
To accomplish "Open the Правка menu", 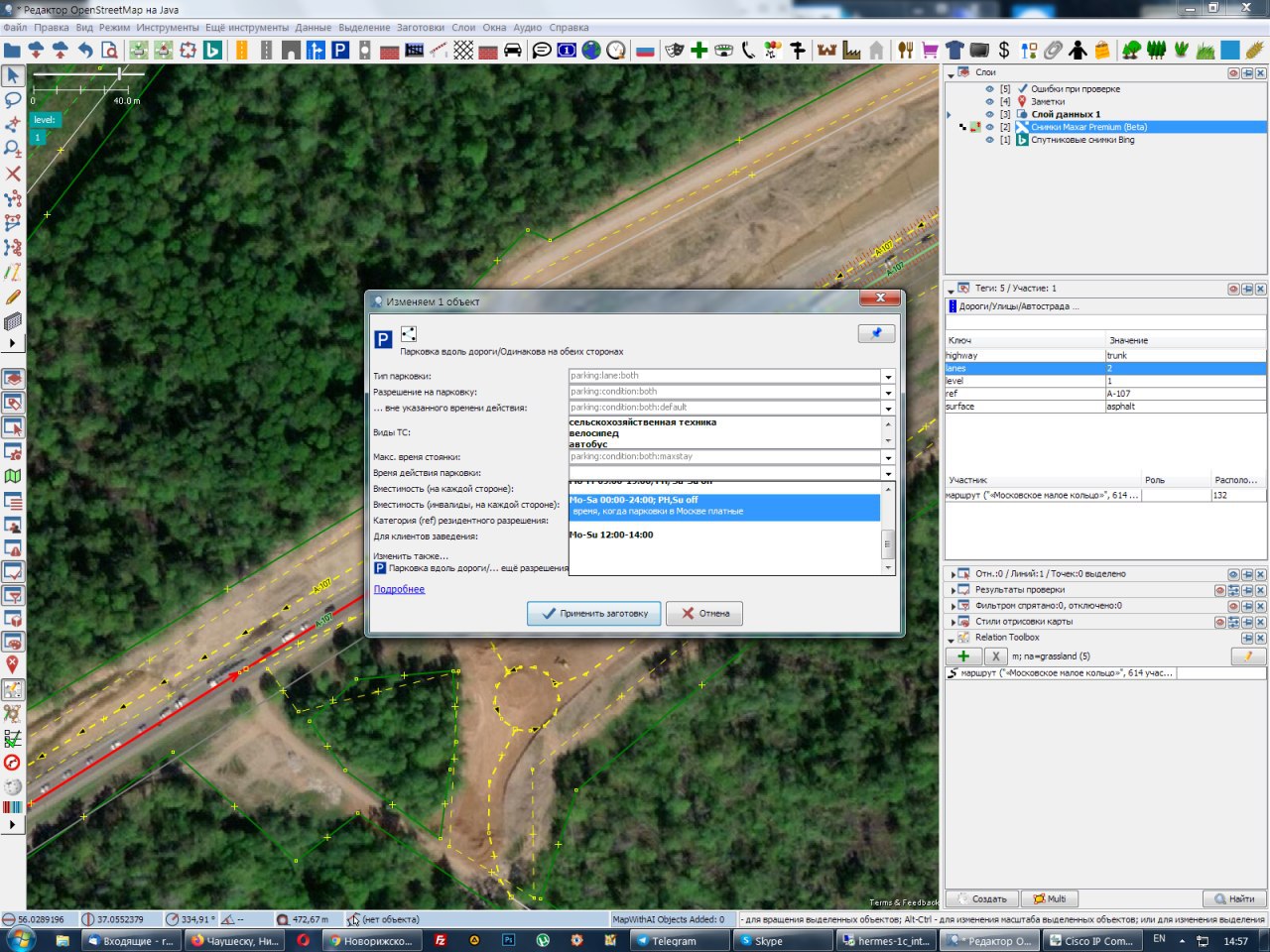I will coord(52,28).
